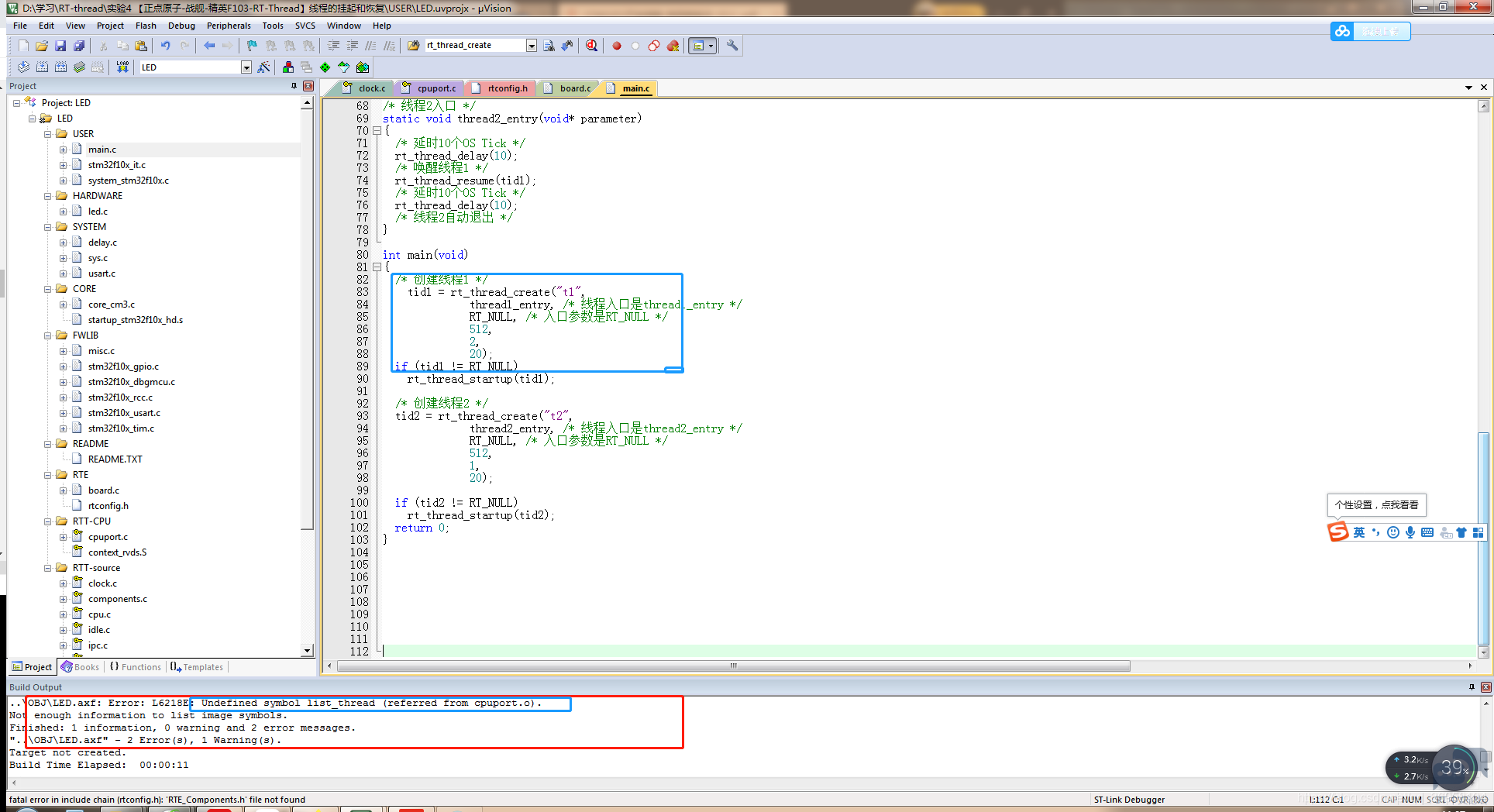Close the Build Output panel

pos(1486,687)
